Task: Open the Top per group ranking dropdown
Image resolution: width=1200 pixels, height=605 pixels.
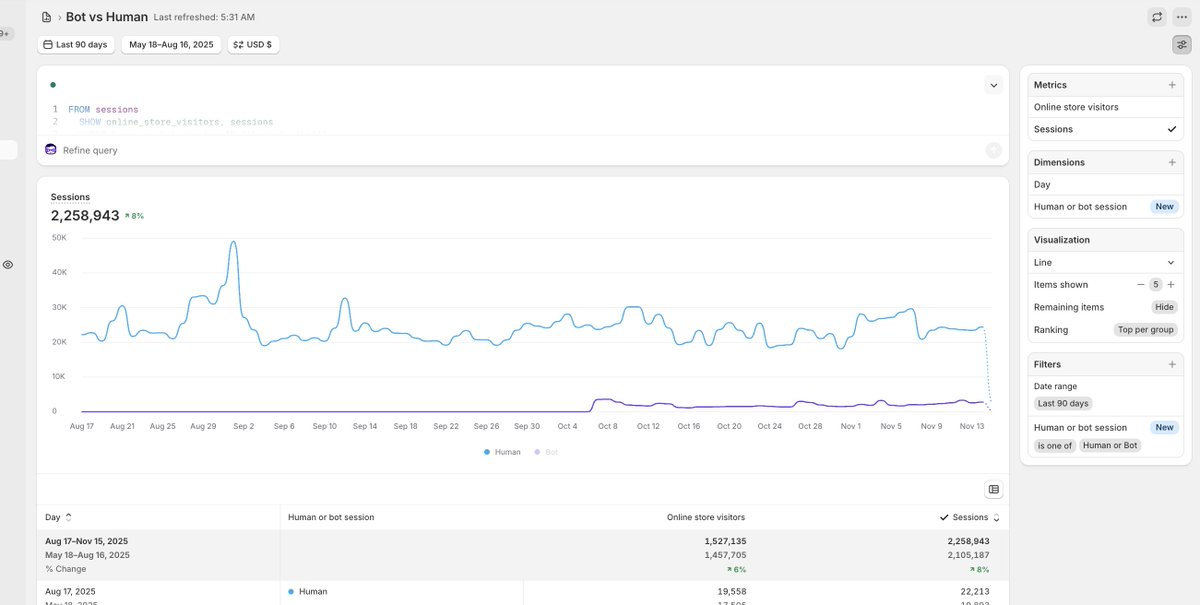Action: pos(1146,330)
